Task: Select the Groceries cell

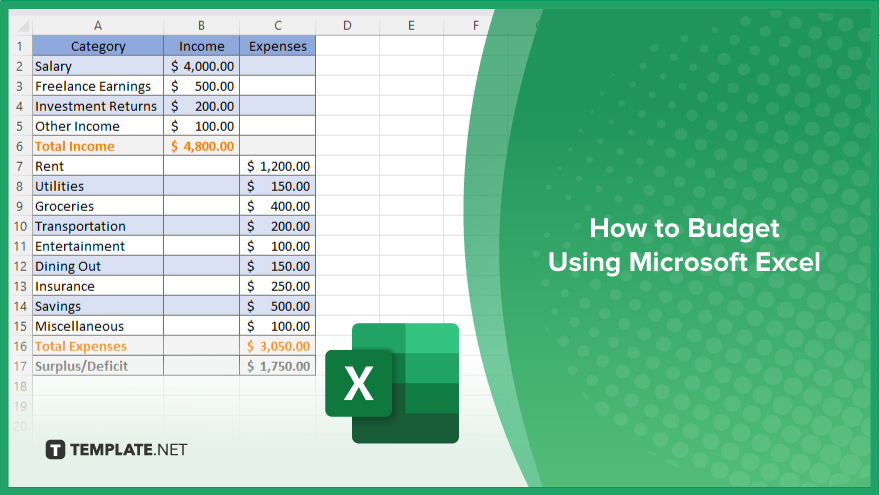Action: tap(98, 206)
